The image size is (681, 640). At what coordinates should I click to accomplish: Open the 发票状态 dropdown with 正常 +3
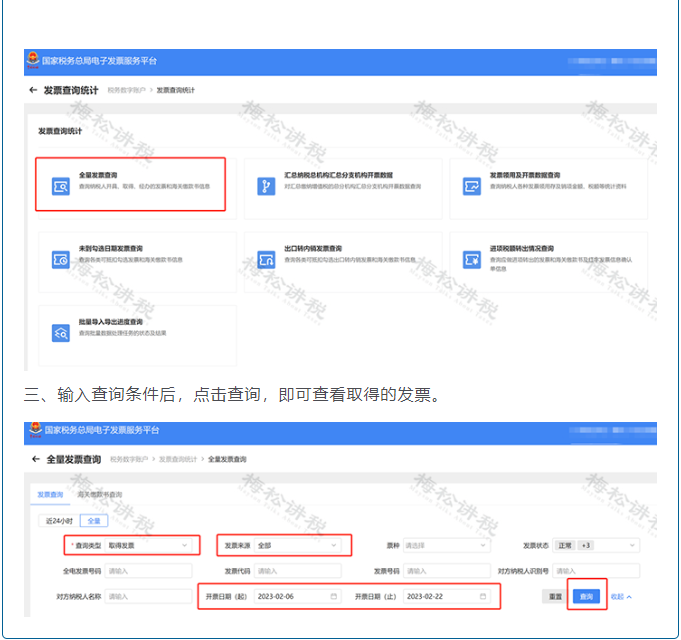tap(596, 545)
